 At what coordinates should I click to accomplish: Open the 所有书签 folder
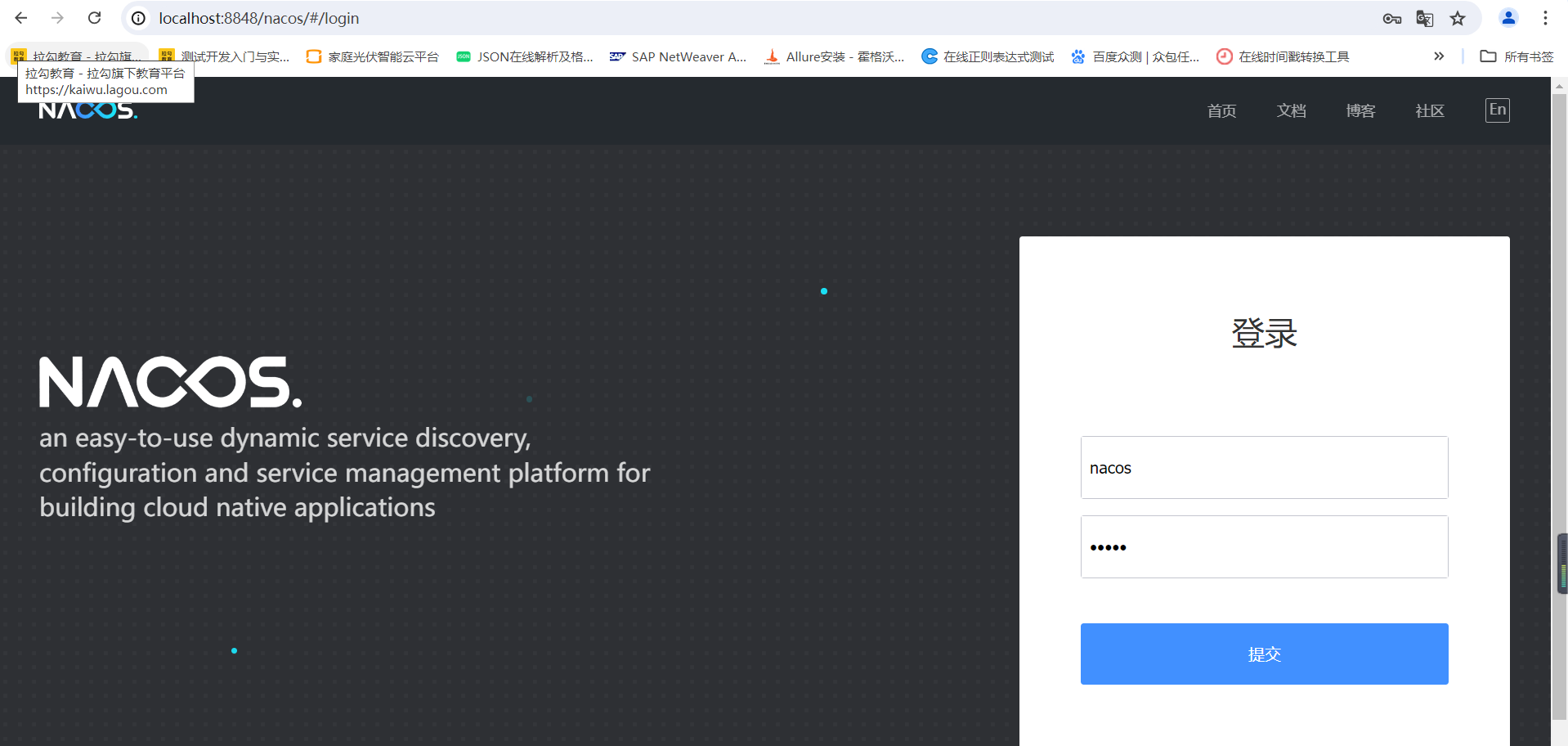1517,56
